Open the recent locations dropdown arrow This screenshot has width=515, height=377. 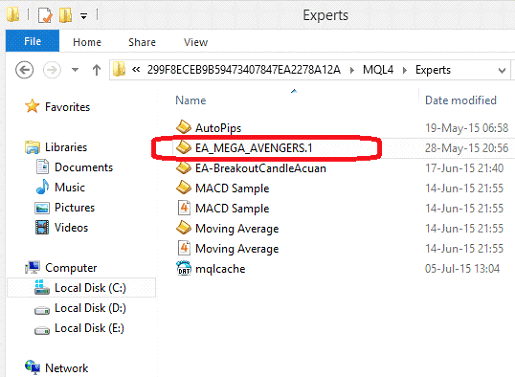click(75, 70)
